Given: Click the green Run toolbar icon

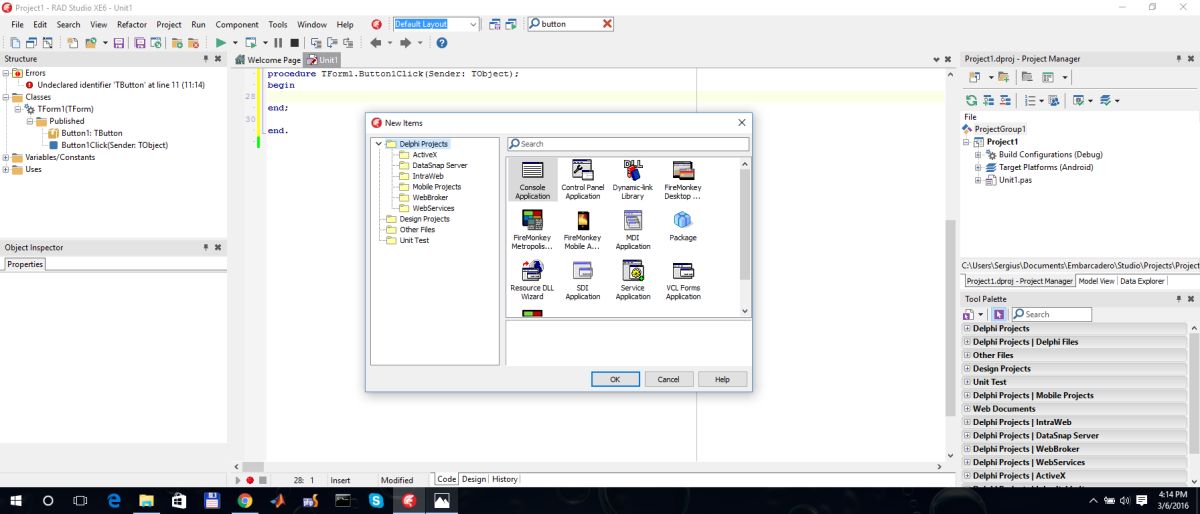Looking at the screenshot, I should coord(220,43).
